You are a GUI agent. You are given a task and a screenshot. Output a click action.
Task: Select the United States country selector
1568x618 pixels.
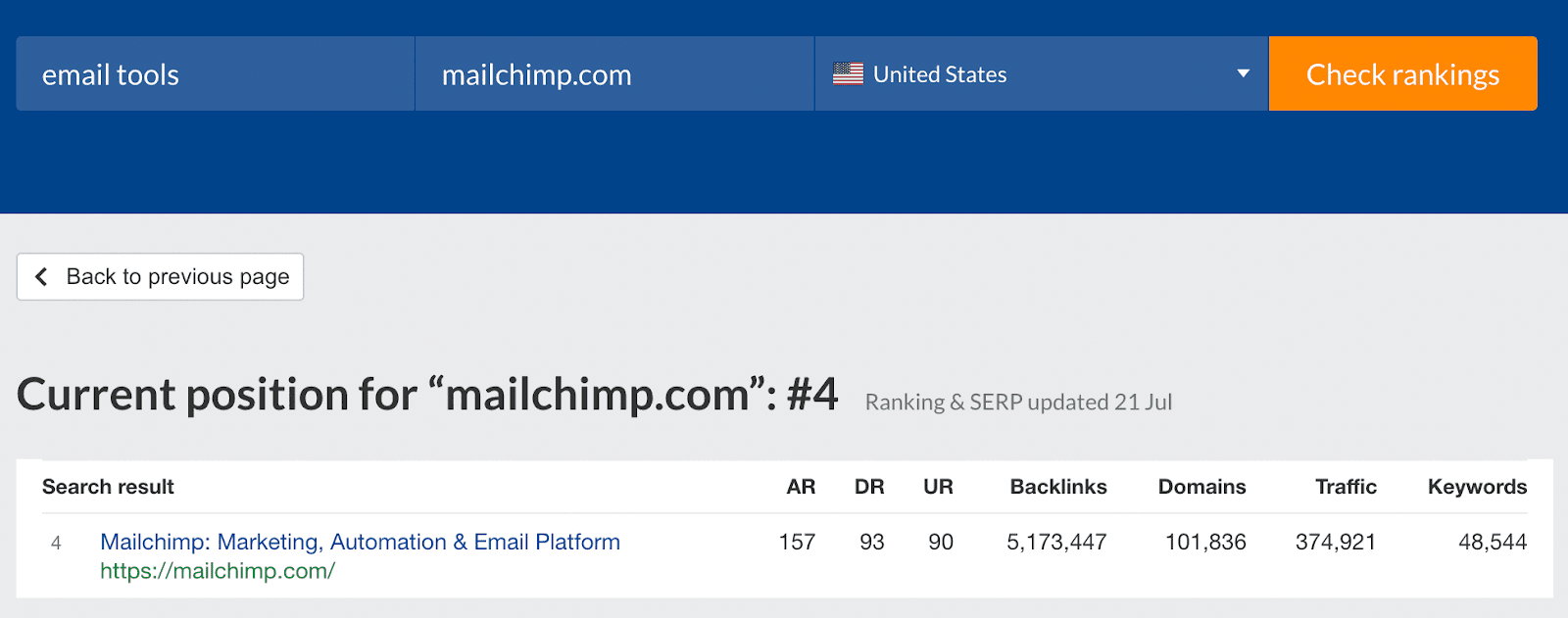tap(1042, 73)
